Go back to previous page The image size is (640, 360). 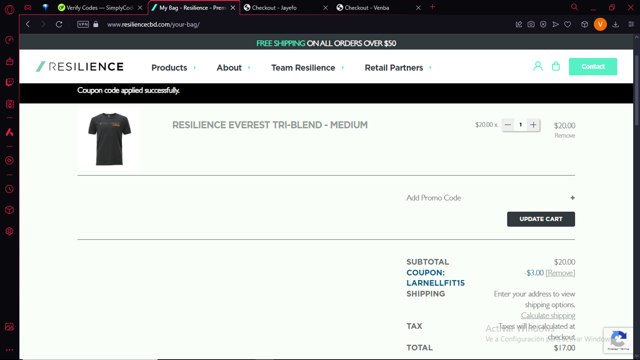28,24
